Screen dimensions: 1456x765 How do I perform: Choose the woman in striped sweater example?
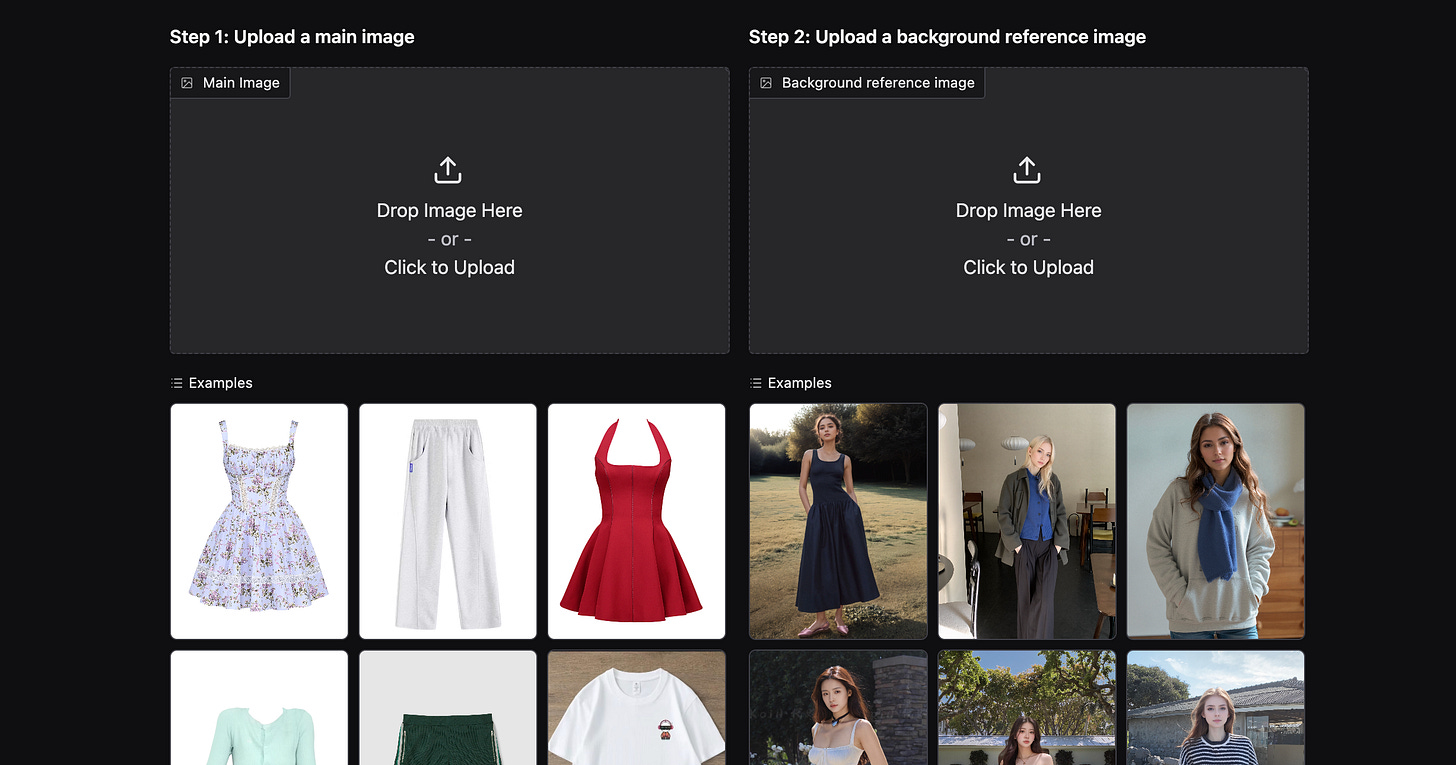[x=1215, y=708]
